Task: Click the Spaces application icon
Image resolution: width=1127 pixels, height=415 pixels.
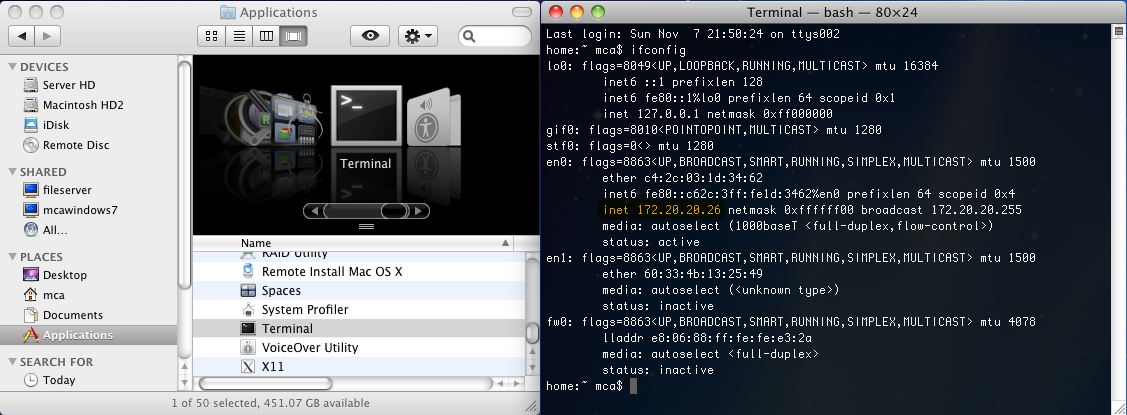Action: [248, 291]
